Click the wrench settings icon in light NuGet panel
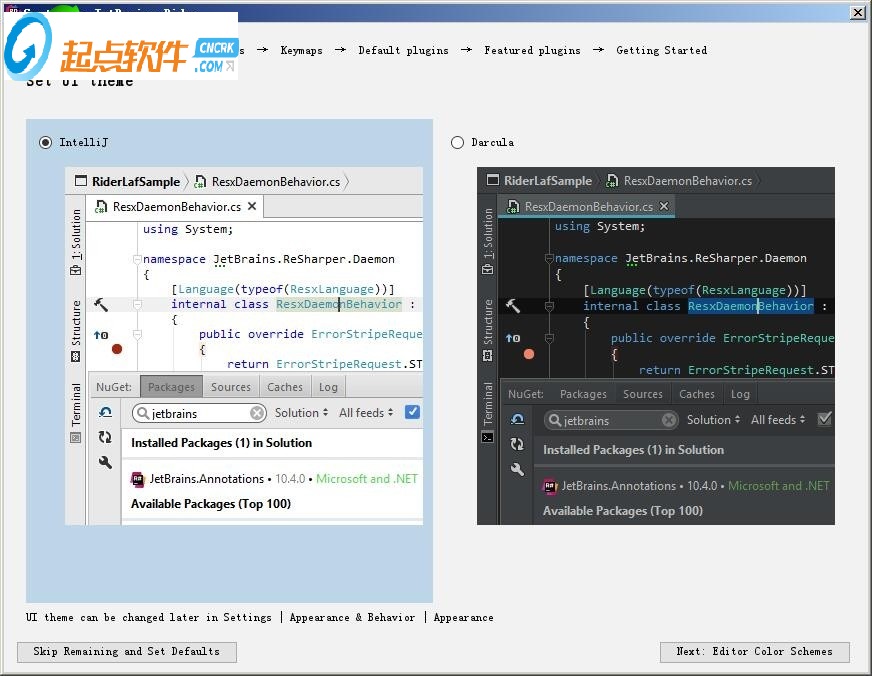The image size is (872, 676). click(x=105, y=462)
